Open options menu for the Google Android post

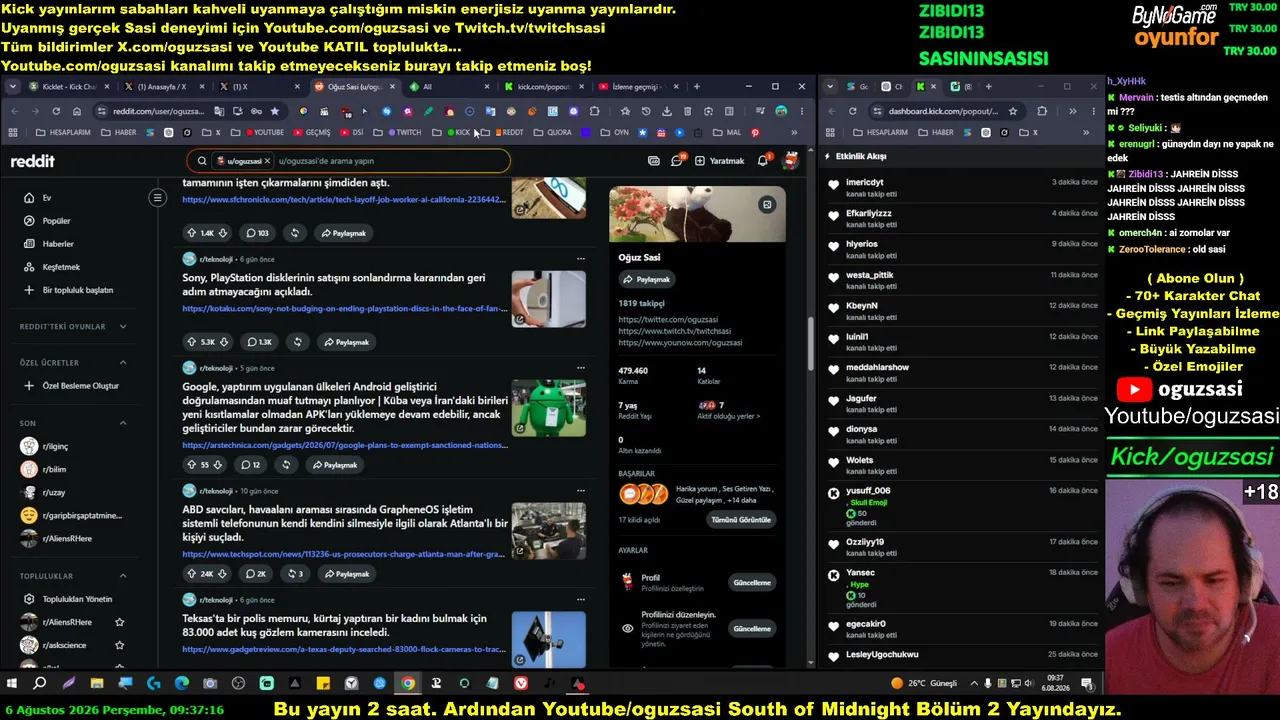click(x=580, y=368)
